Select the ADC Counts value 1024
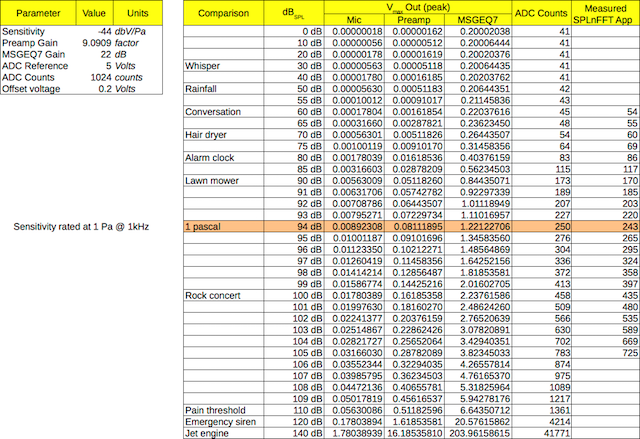The image size is (640, 439). pos(98,75)
